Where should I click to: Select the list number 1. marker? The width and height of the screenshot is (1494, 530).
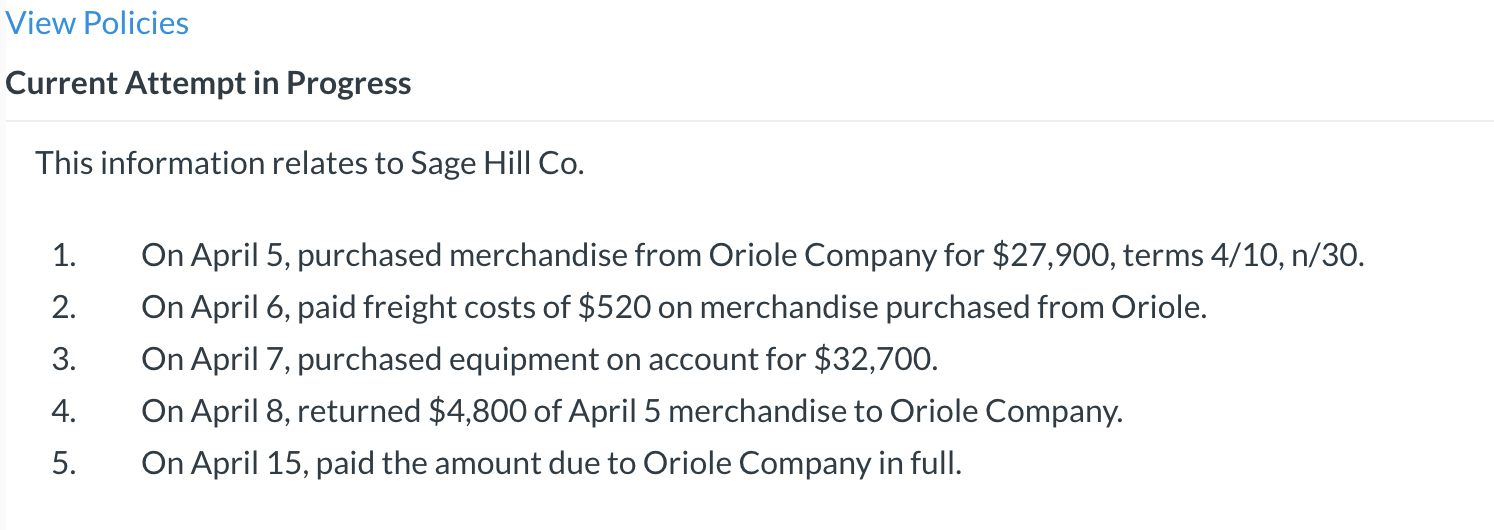coord(64,256)
